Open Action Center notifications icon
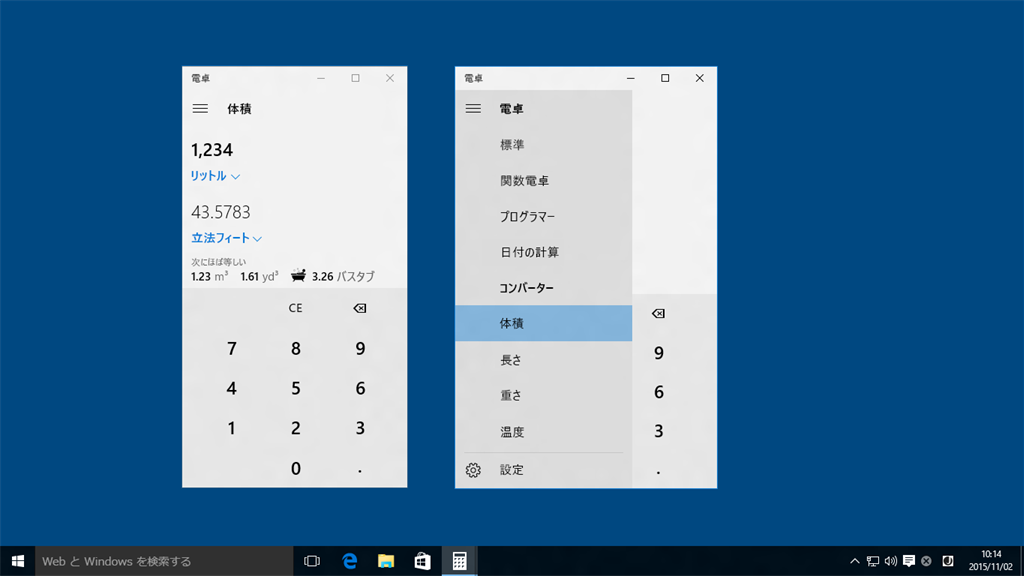Screen dimensions: 1024x576 (908, 561)
